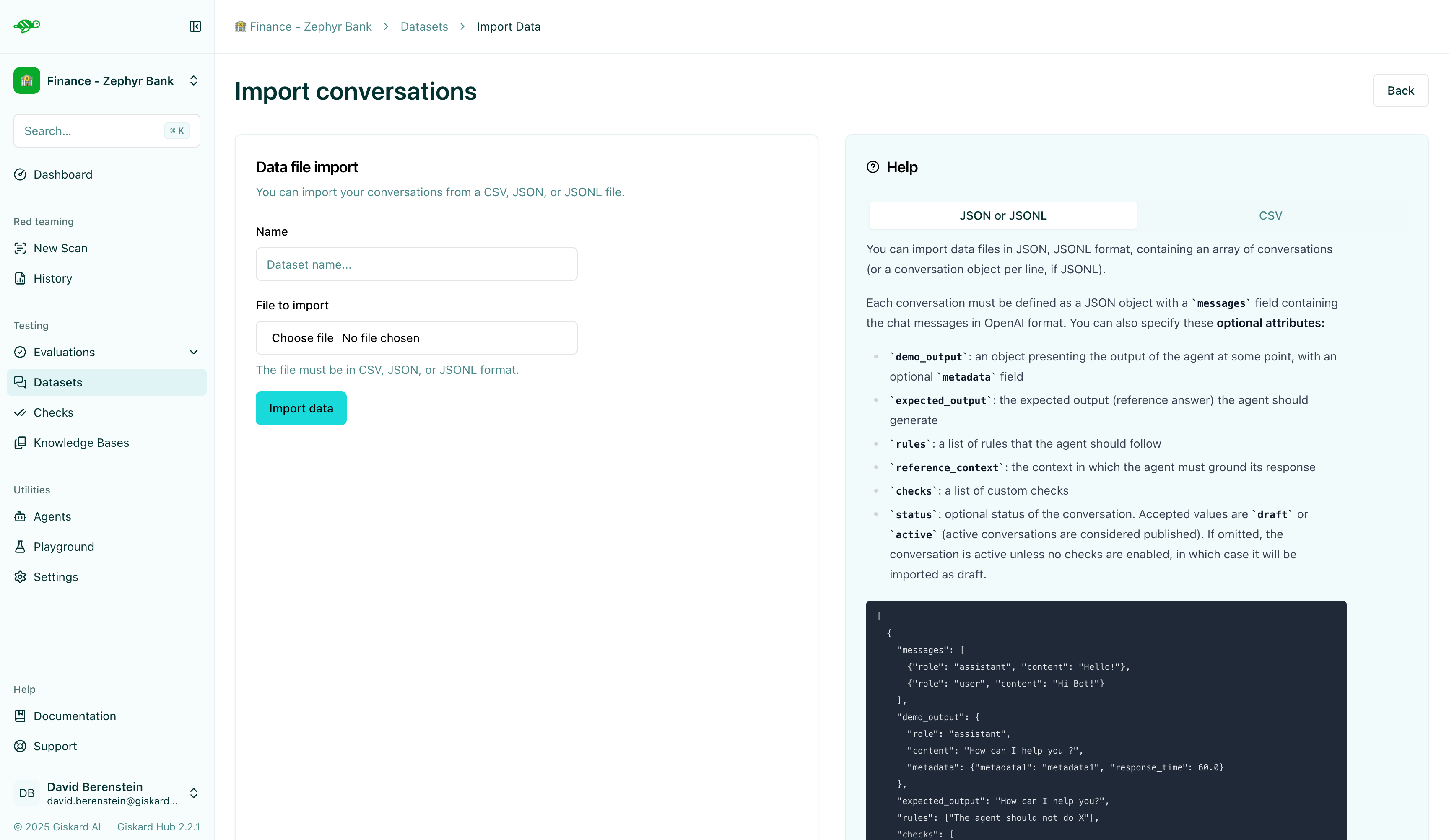Open Knowledge Bases via its books icon

click(21, 443)
